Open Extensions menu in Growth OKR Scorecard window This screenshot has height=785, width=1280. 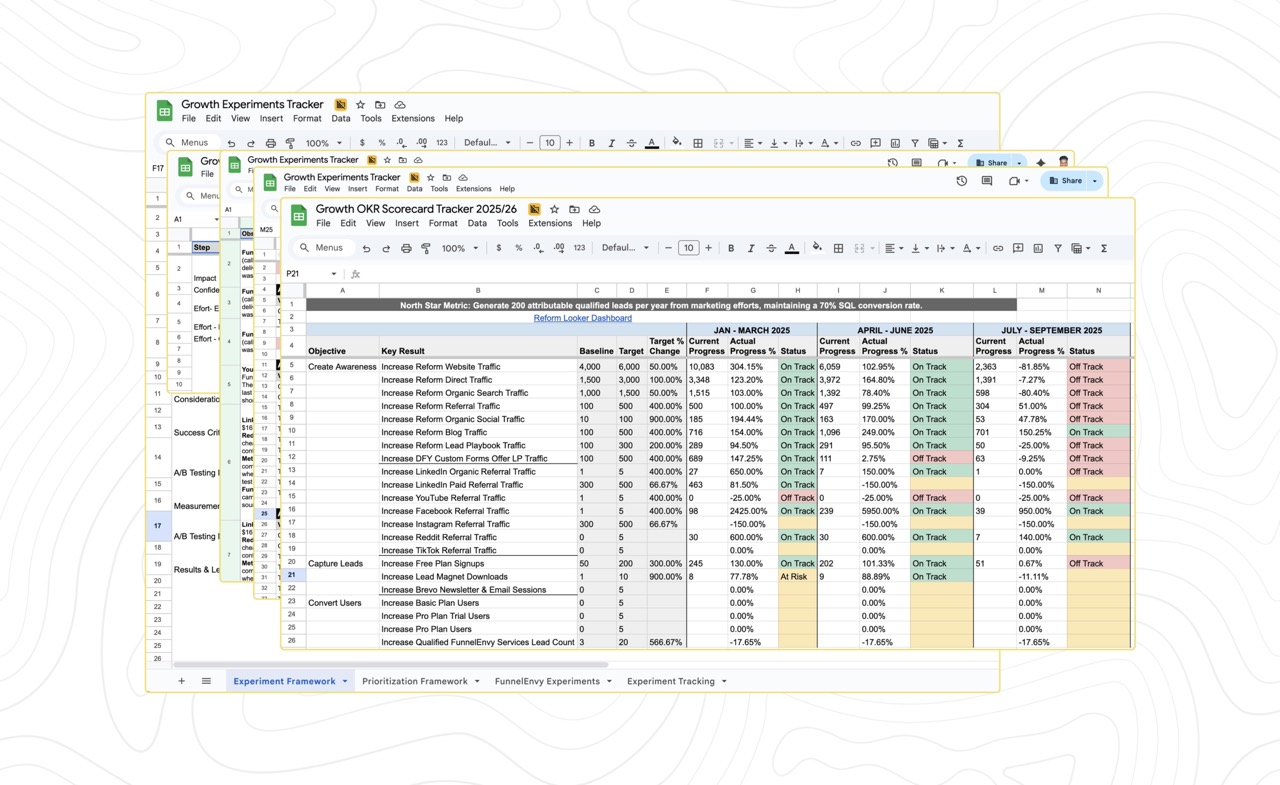point(549,223)
